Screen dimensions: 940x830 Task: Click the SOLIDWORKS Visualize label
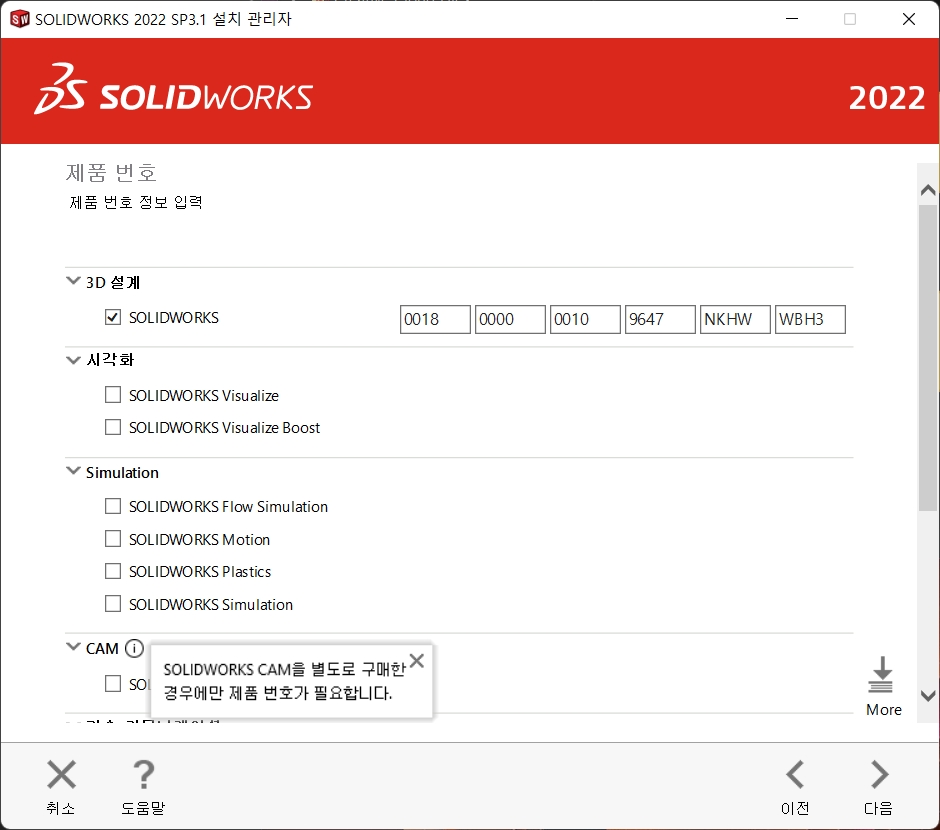(x=204, y=396)
